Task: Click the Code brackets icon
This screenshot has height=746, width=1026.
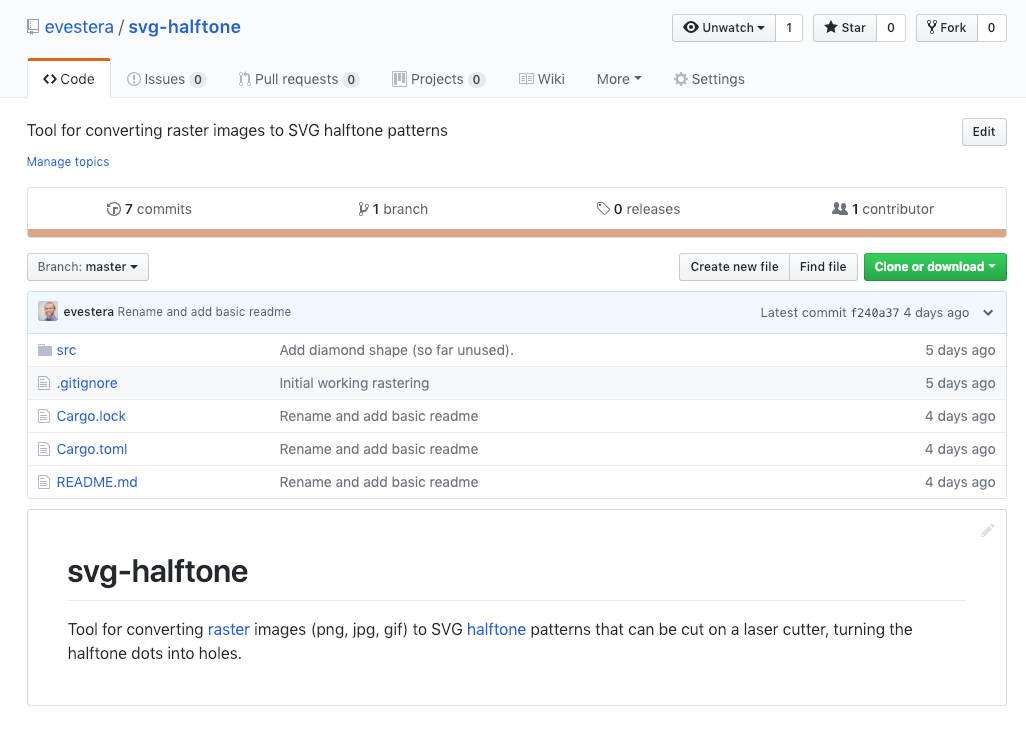Action: [x=50, y=79]
